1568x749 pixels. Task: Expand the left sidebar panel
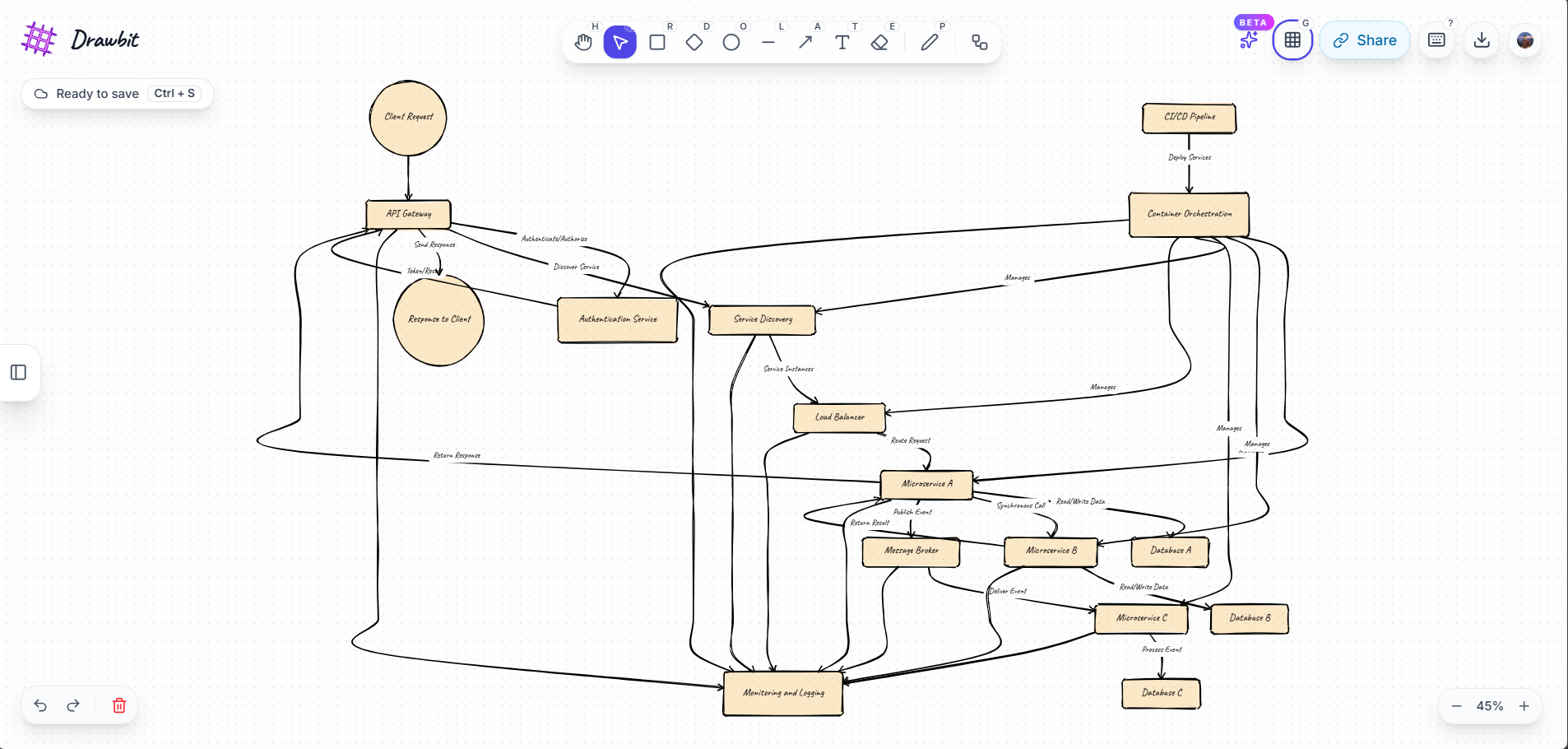pyautogui.click(x=18, y=373)
